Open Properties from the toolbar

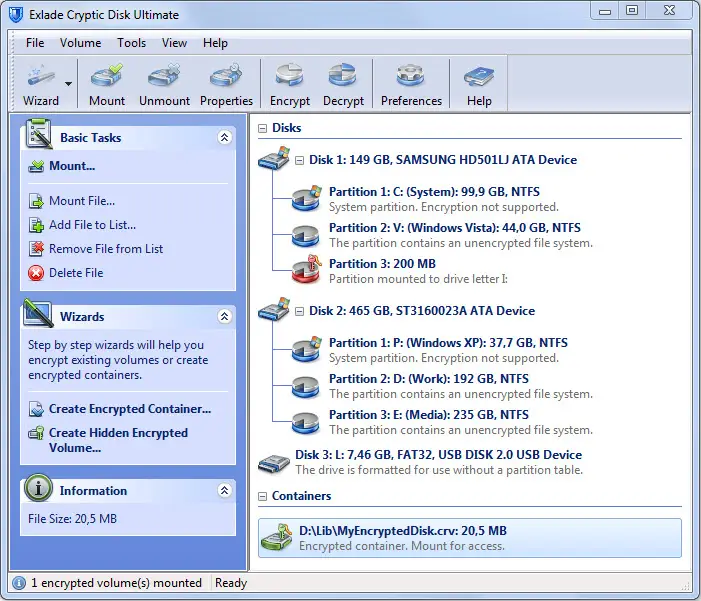226,85
